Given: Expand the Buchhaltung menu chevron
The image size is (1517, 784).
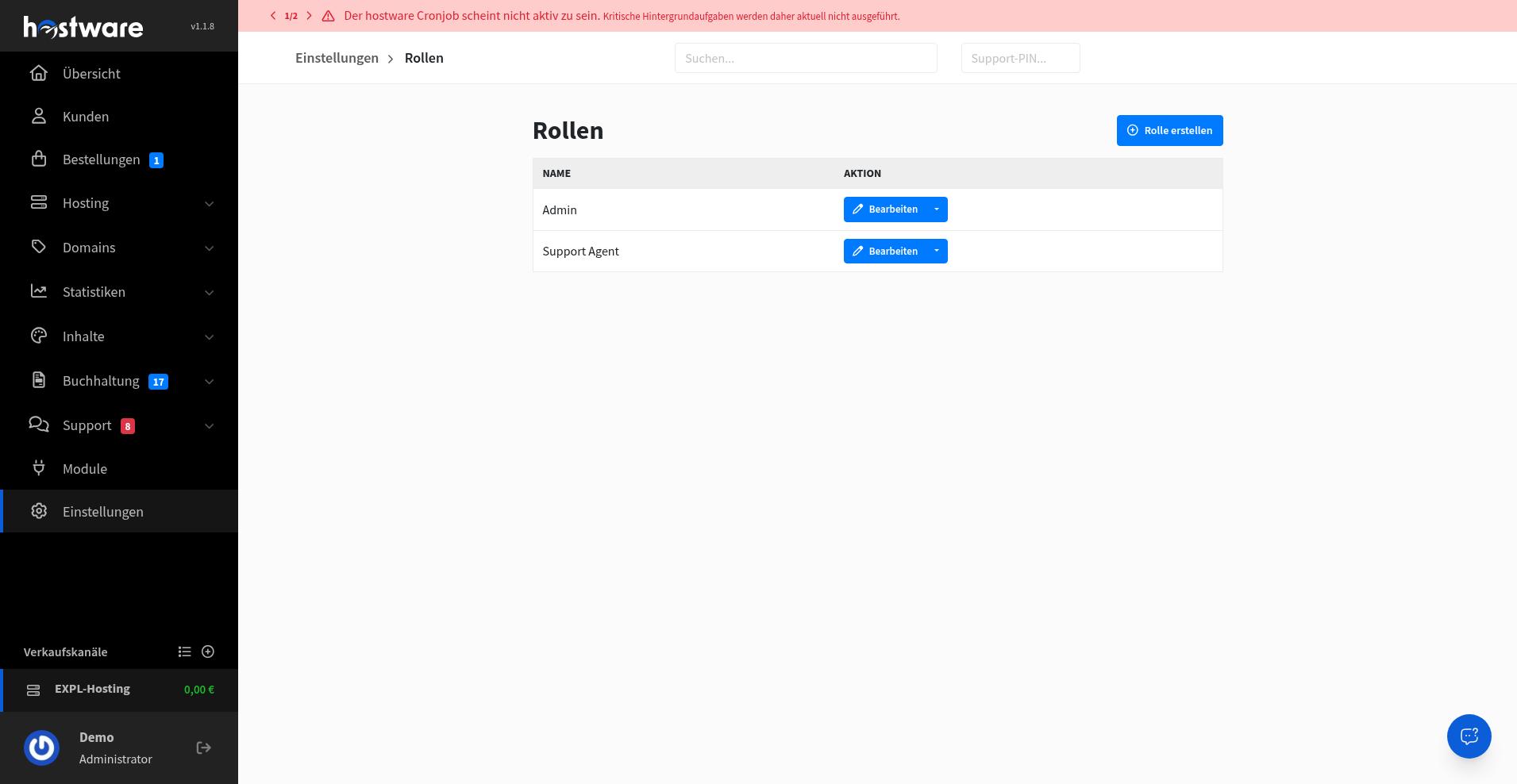Looking at the screenshot, I should 209,382.
